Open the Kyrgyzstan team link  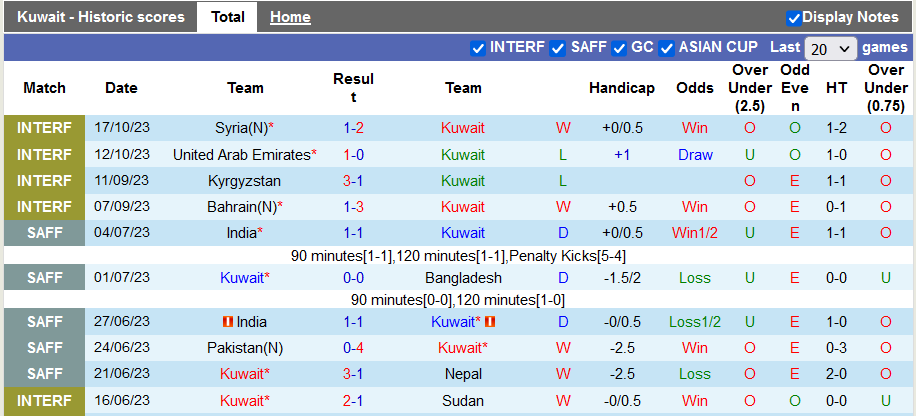tap(245, 181)
